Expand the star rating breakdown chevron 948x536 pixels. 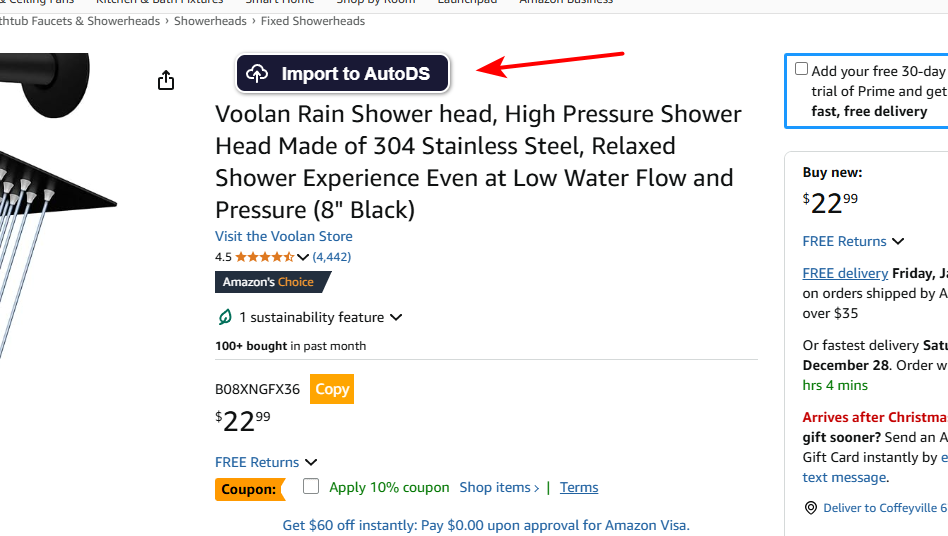click(x=303, y=257)
